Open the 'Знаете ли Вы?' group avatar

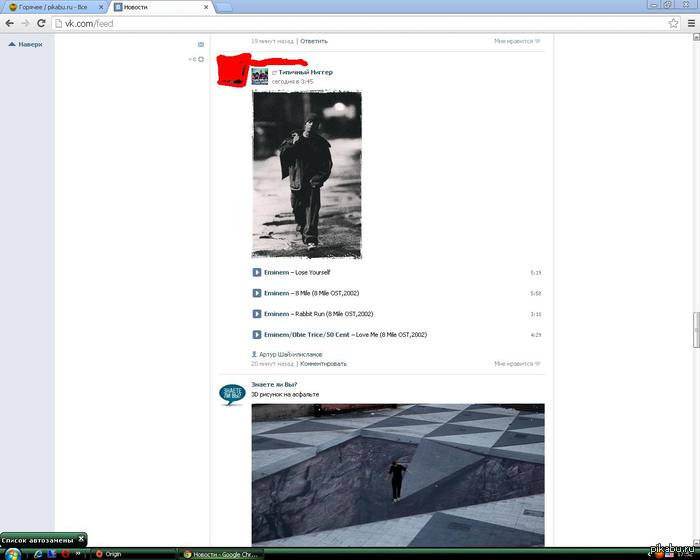point(232,395)
